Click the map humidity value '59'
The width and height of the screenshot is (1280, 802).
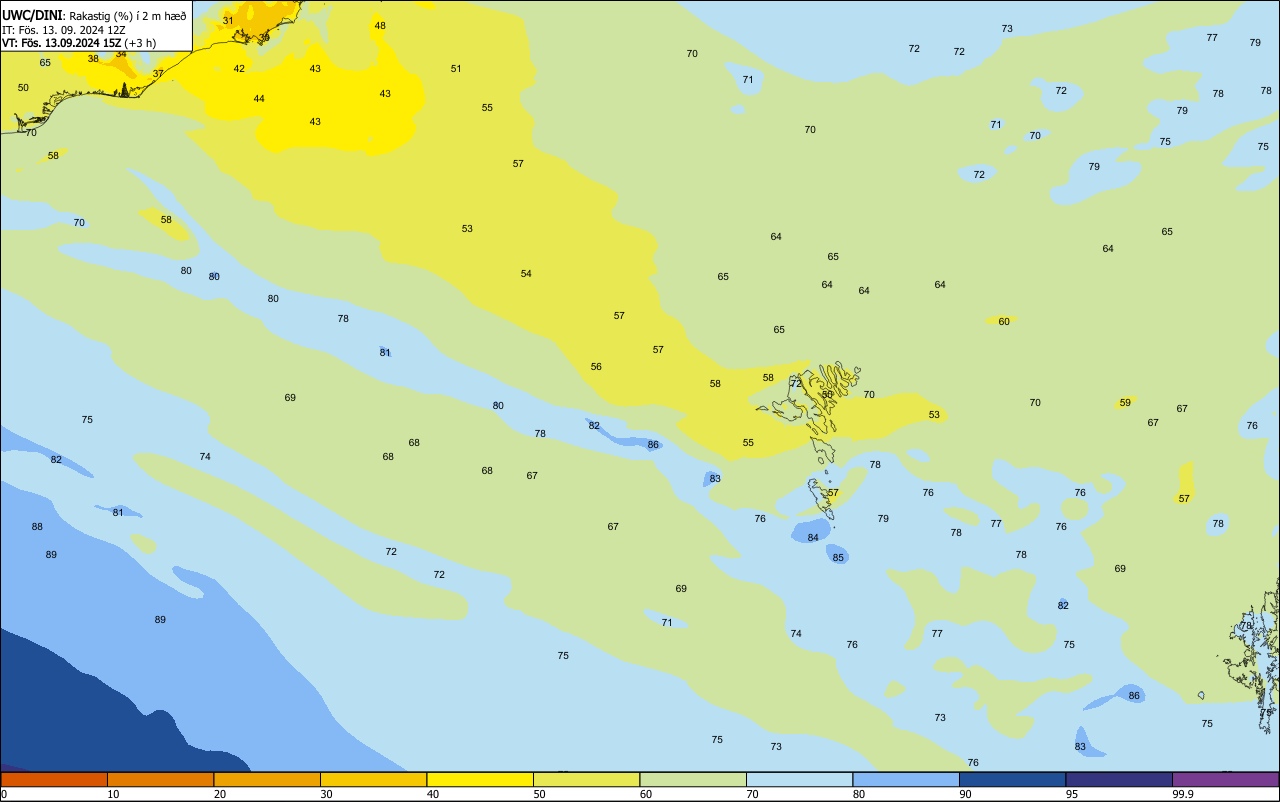pos(1125,402)
